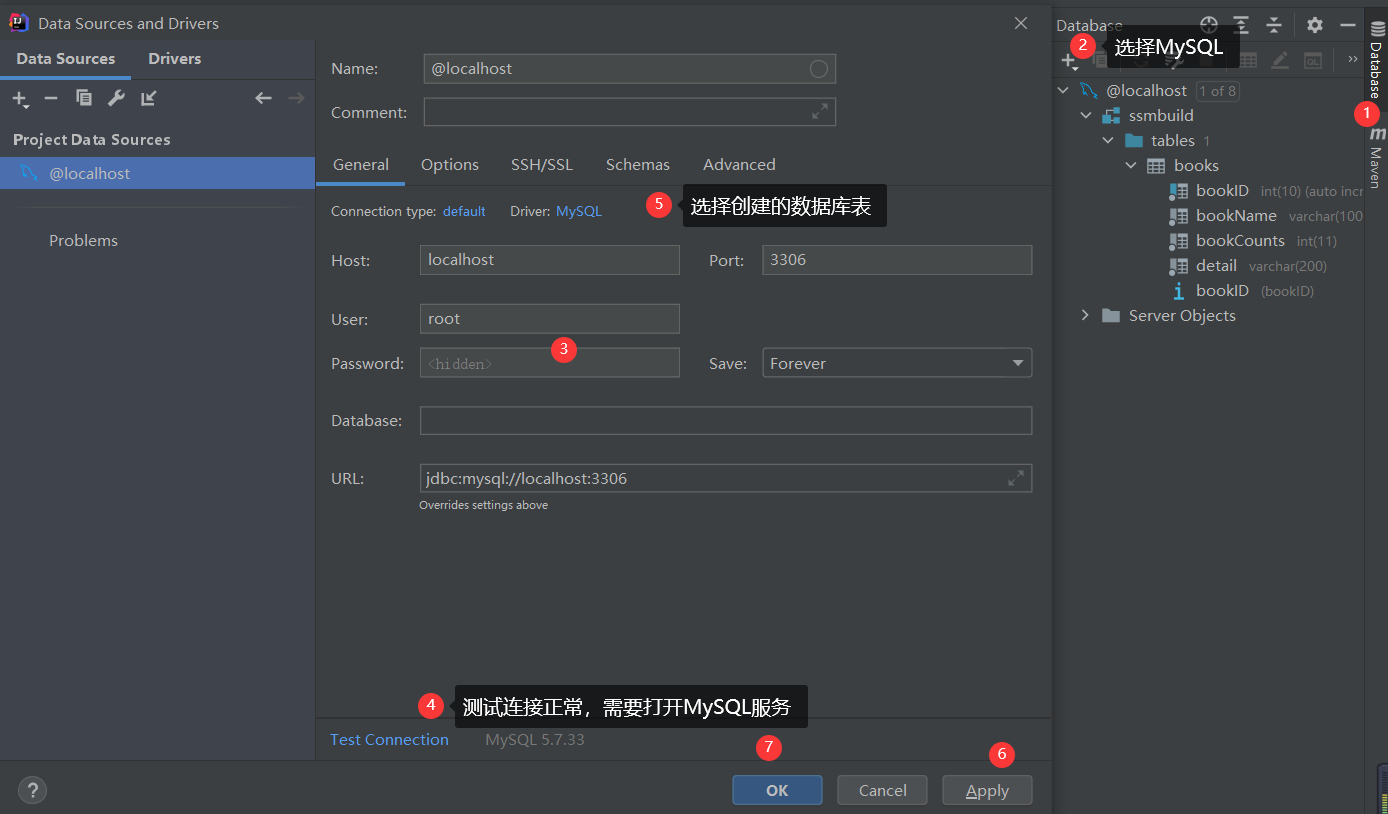Click the Cancel button
Screen dimensions: 1388x814
click(883, 790)
